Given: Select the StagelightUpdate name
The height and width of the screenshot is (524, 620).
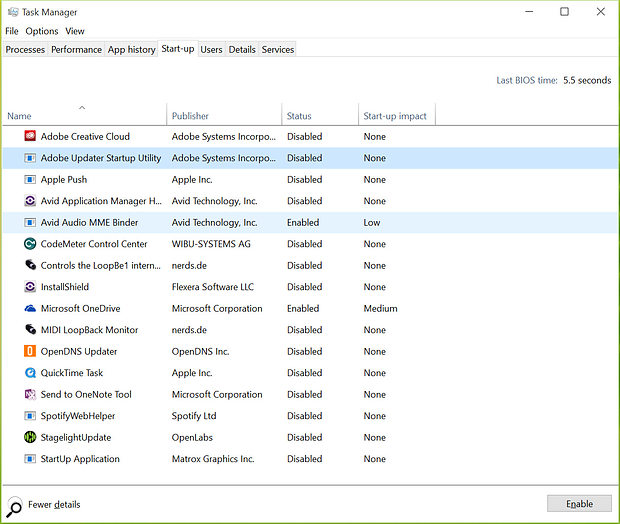Looking at the screenshot, I should coord(76,437).
